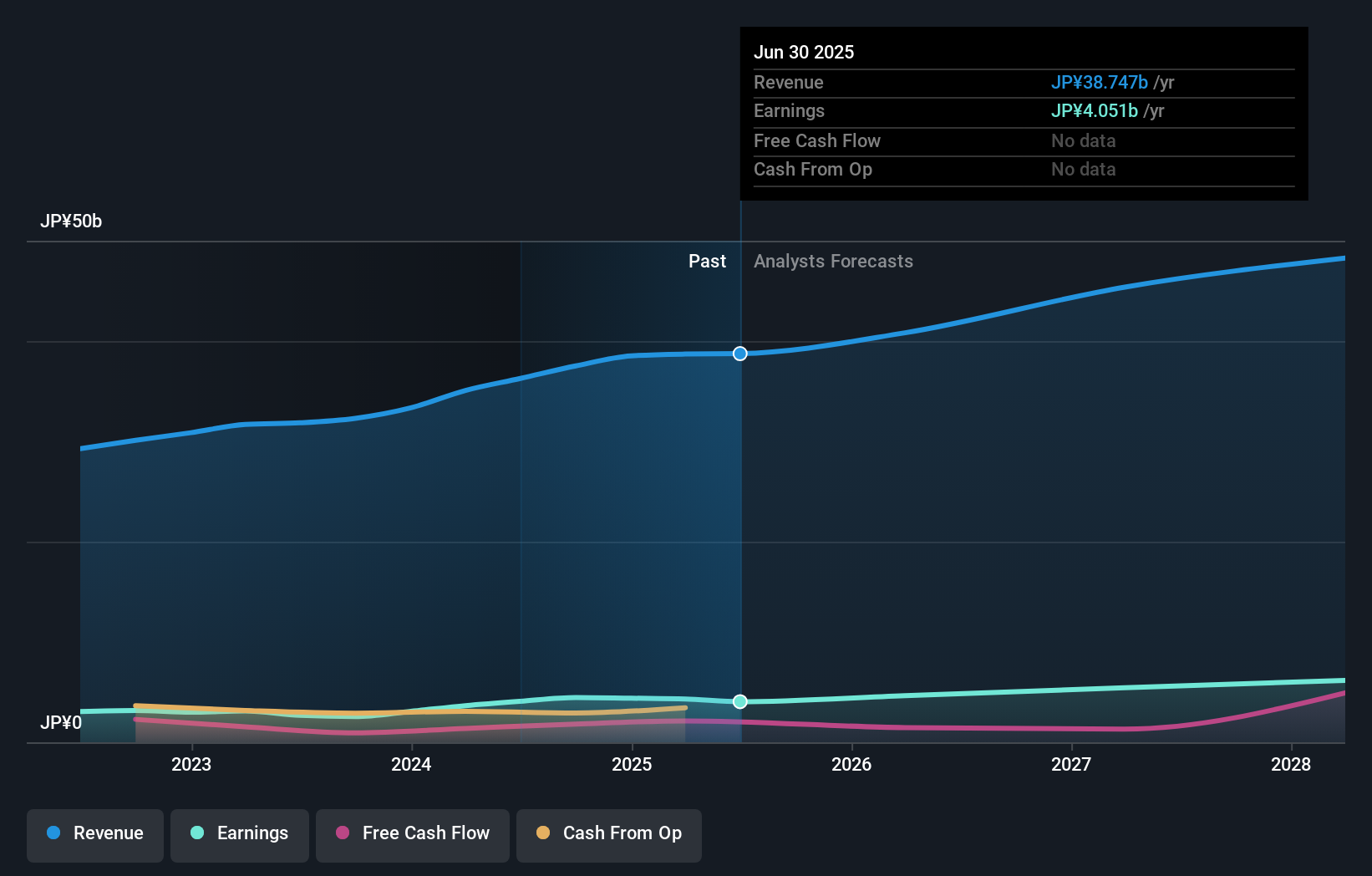The height and width of the screenshot is (876, 1372).
Task: Select the 2023 axis label
Action: pos(191,764)
